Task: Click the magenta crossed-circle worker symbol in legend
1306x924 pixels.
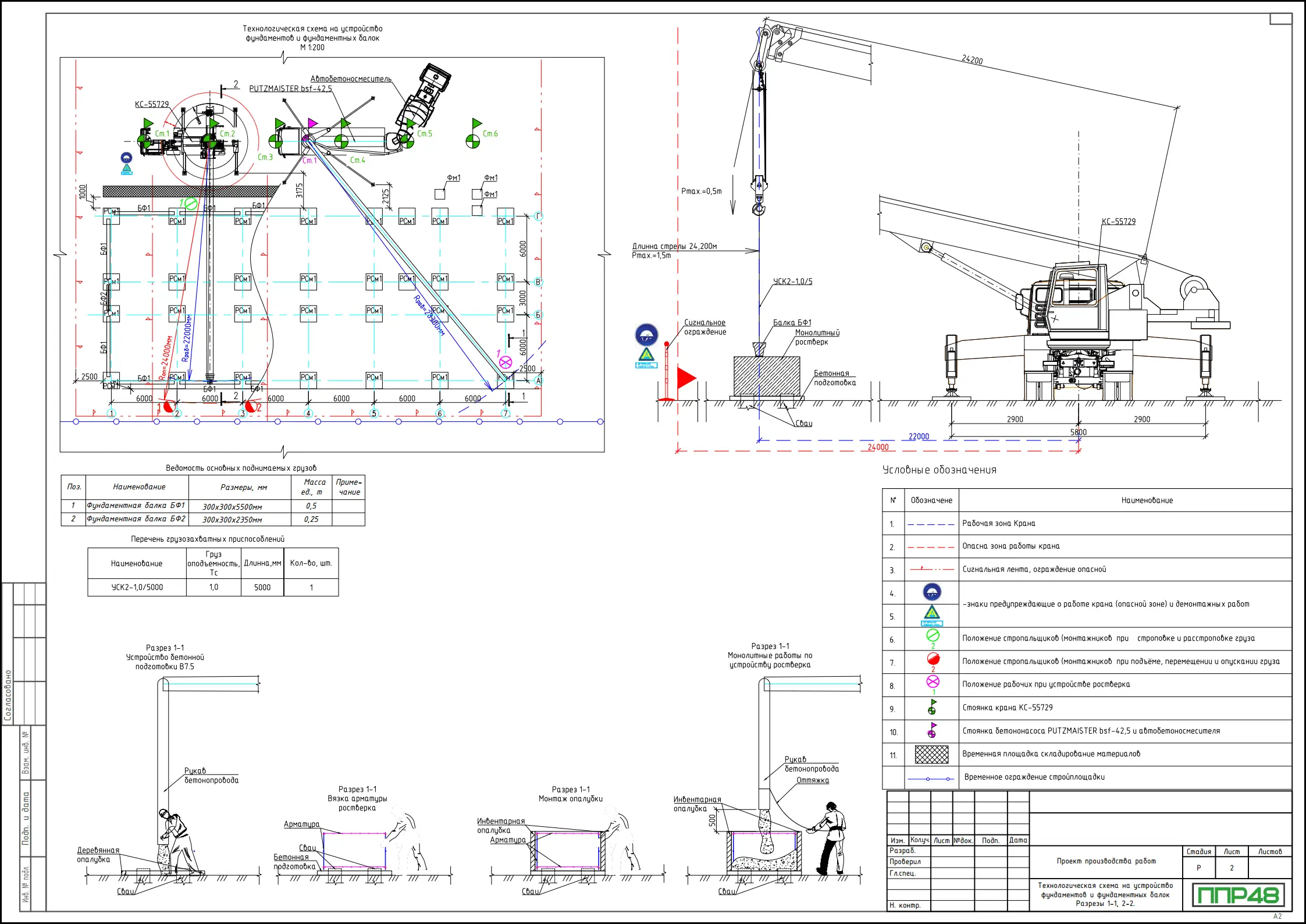Action: click(933, 682)
